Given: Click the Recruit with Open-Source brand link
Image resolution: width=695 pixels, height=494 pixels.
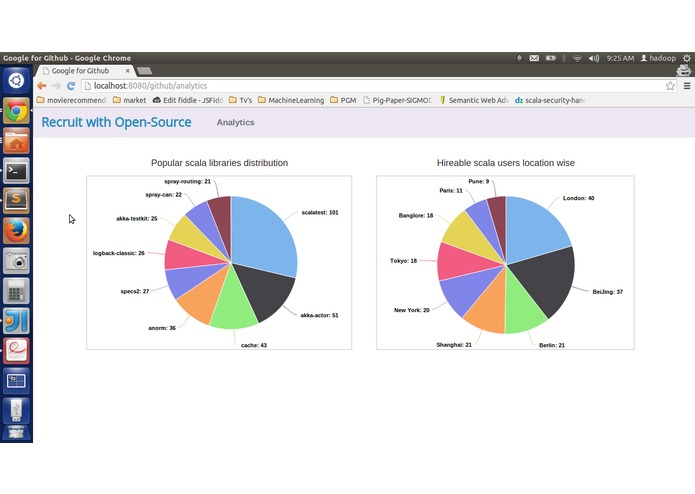Looking at the screenshot, I should [117, 122].
